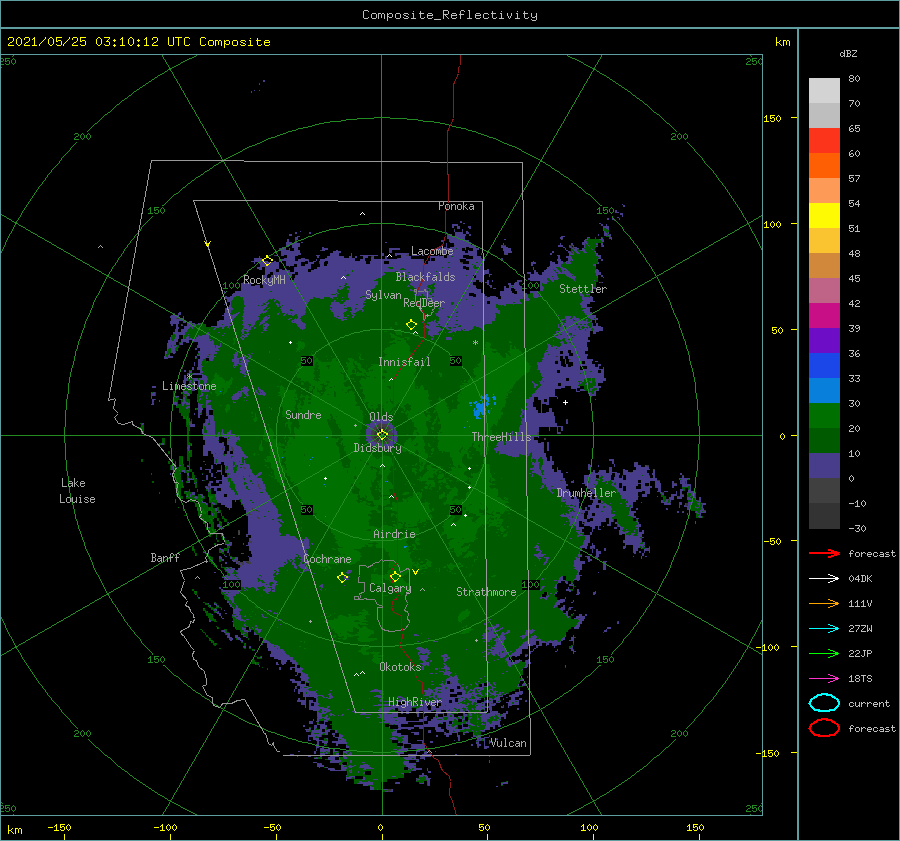The height and width of the screenshot is (841, 900).
Task: Click the Airdrie city label
Action: pos(394,534)
